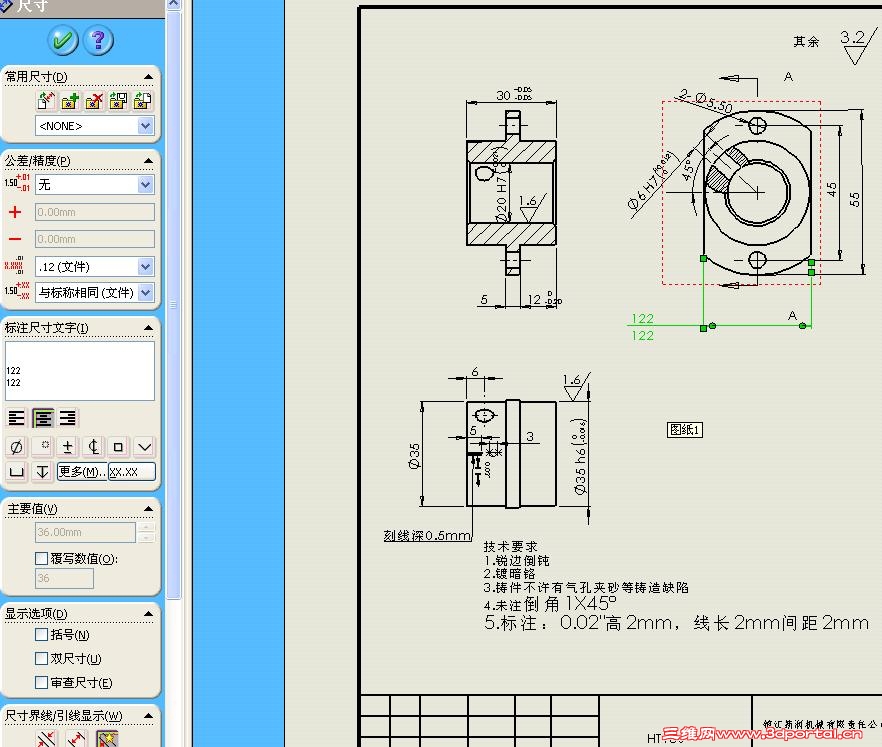
Task: Select note 刻线深0.5mm in the drawing
Action: 428,536
